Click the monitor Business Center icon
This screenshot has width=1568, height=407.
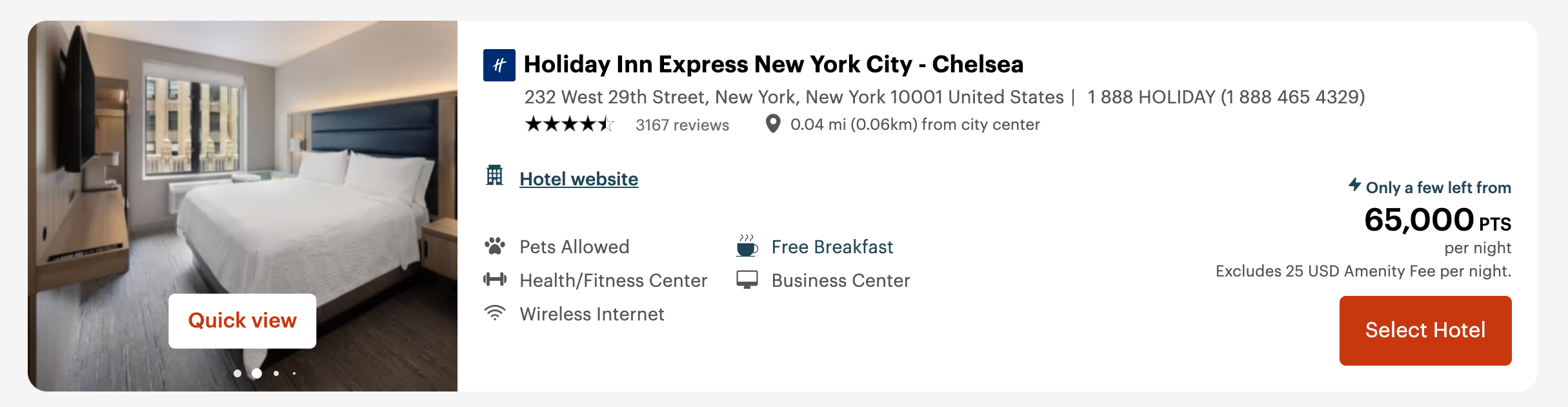click(747, 280)
